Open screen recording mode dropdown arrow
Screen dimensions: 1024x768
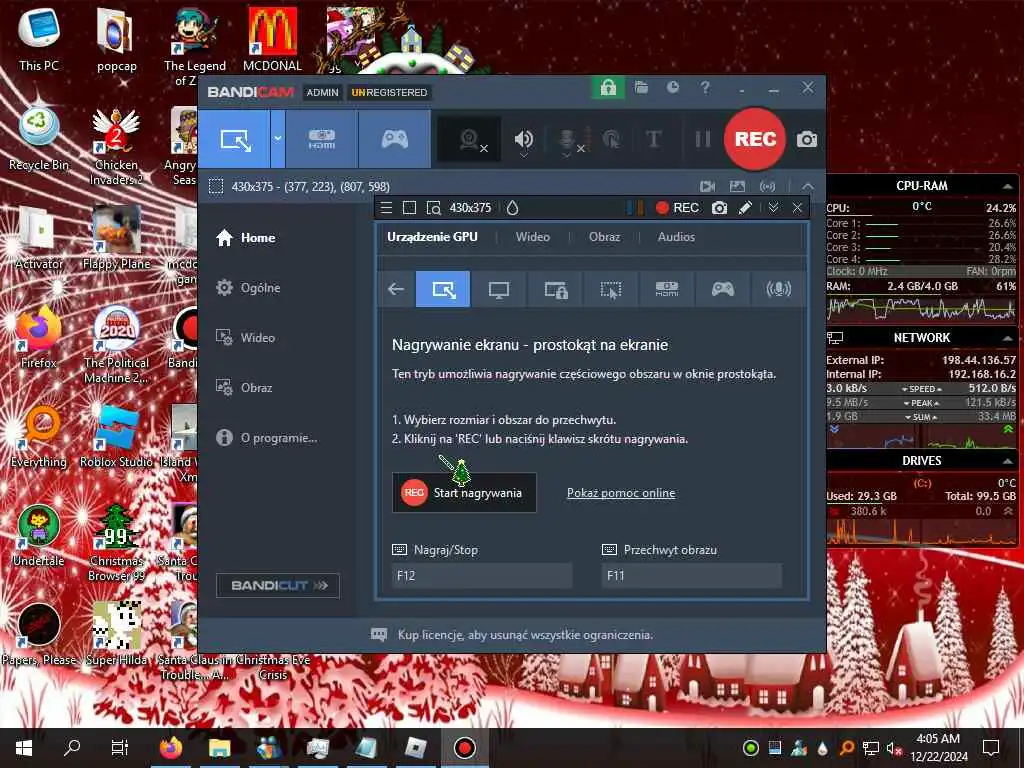click(x=278, y=139)
